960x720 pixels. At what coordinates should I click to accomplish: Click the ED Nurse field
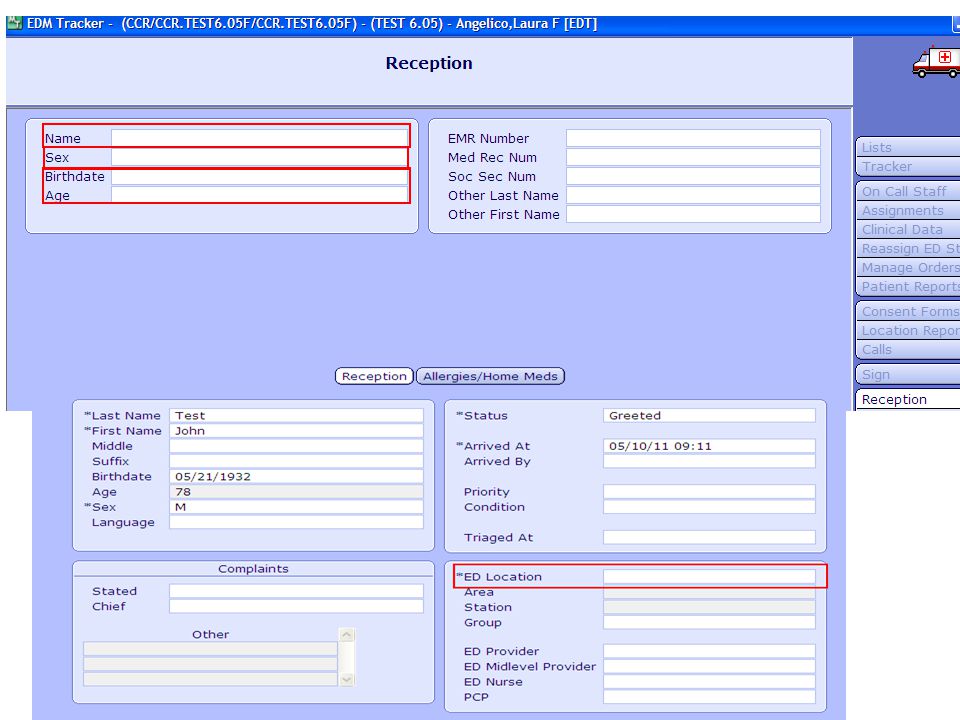coord(710,682)
